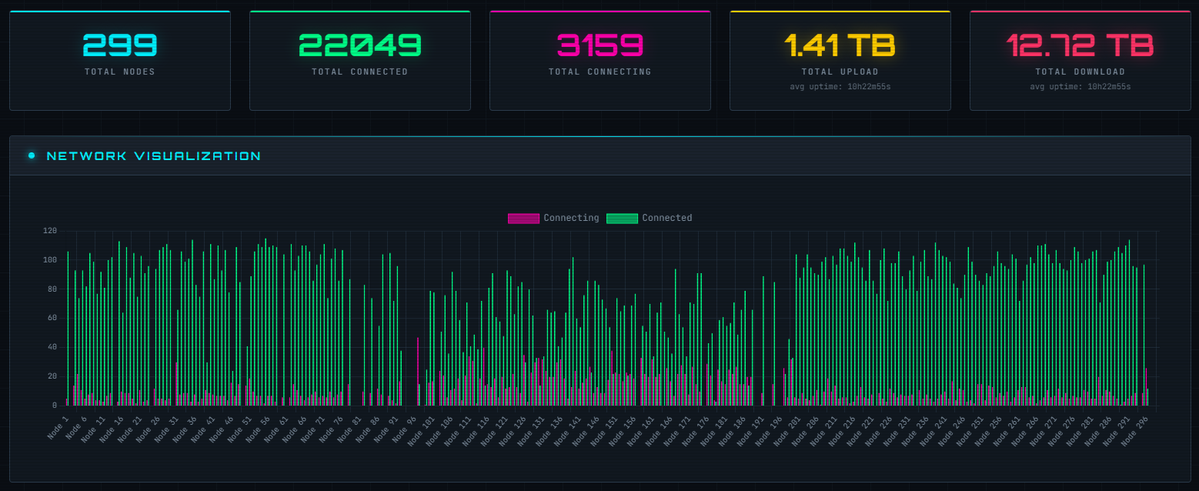Screen dimensions: 1199x491
Task: Click the Node 271 x-axis label
Action: click(1042, 429)
